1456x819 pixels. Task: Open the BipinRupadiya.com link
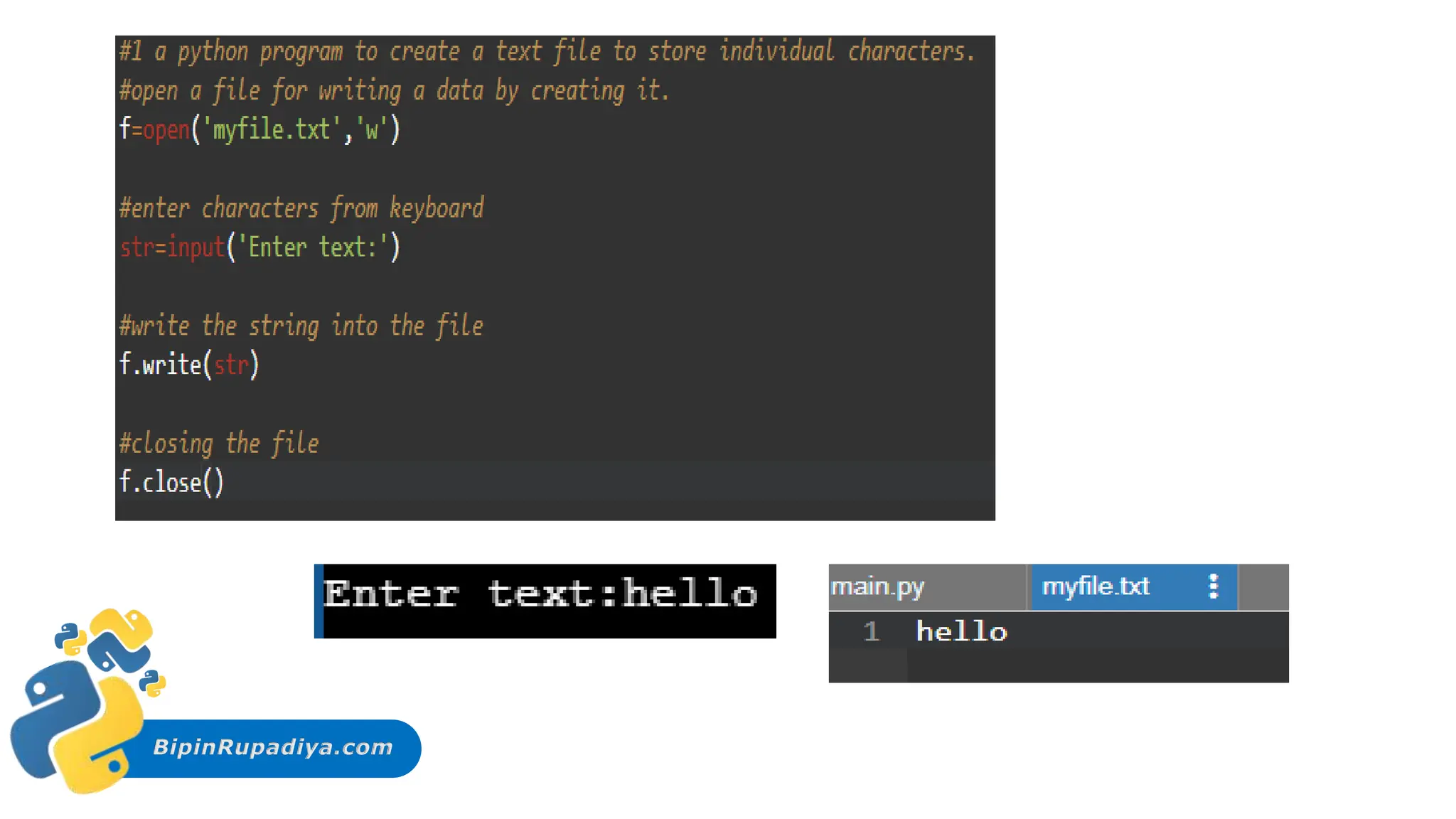coord(273,747)
